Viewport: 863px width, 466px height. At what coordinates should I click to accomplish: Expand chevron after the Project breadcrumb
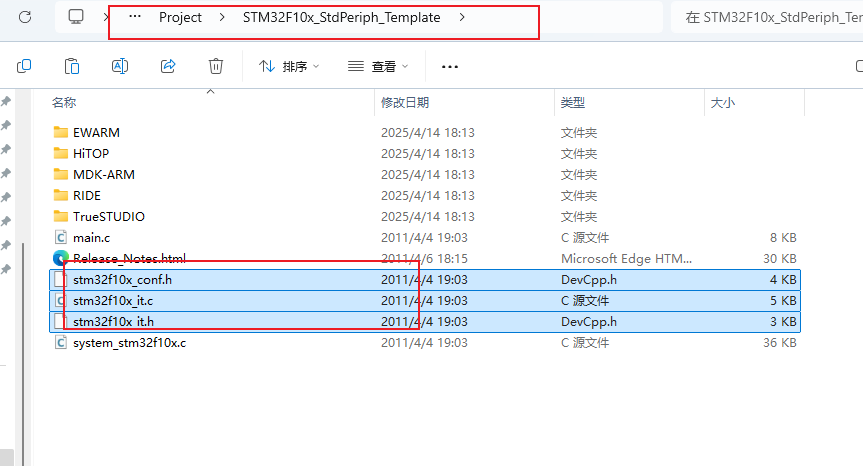coord(222,18)
